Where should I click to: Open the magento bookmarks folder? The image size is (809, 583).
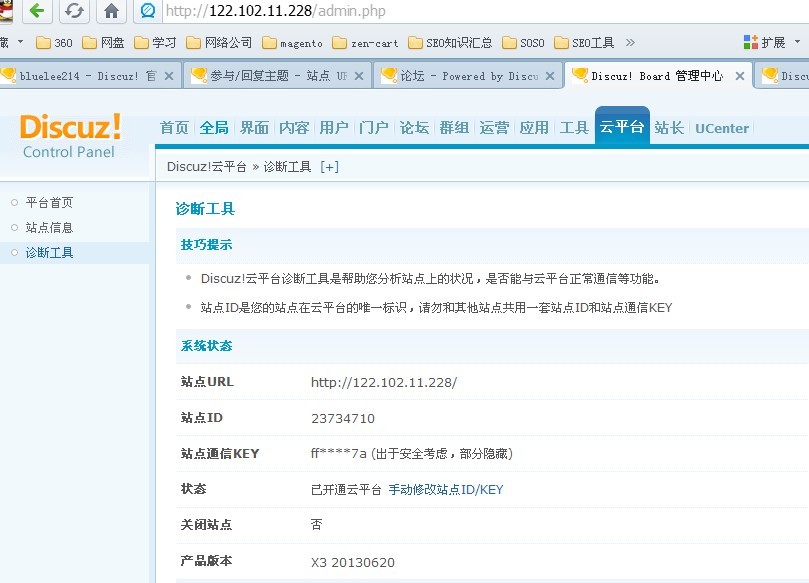point(292,43)
